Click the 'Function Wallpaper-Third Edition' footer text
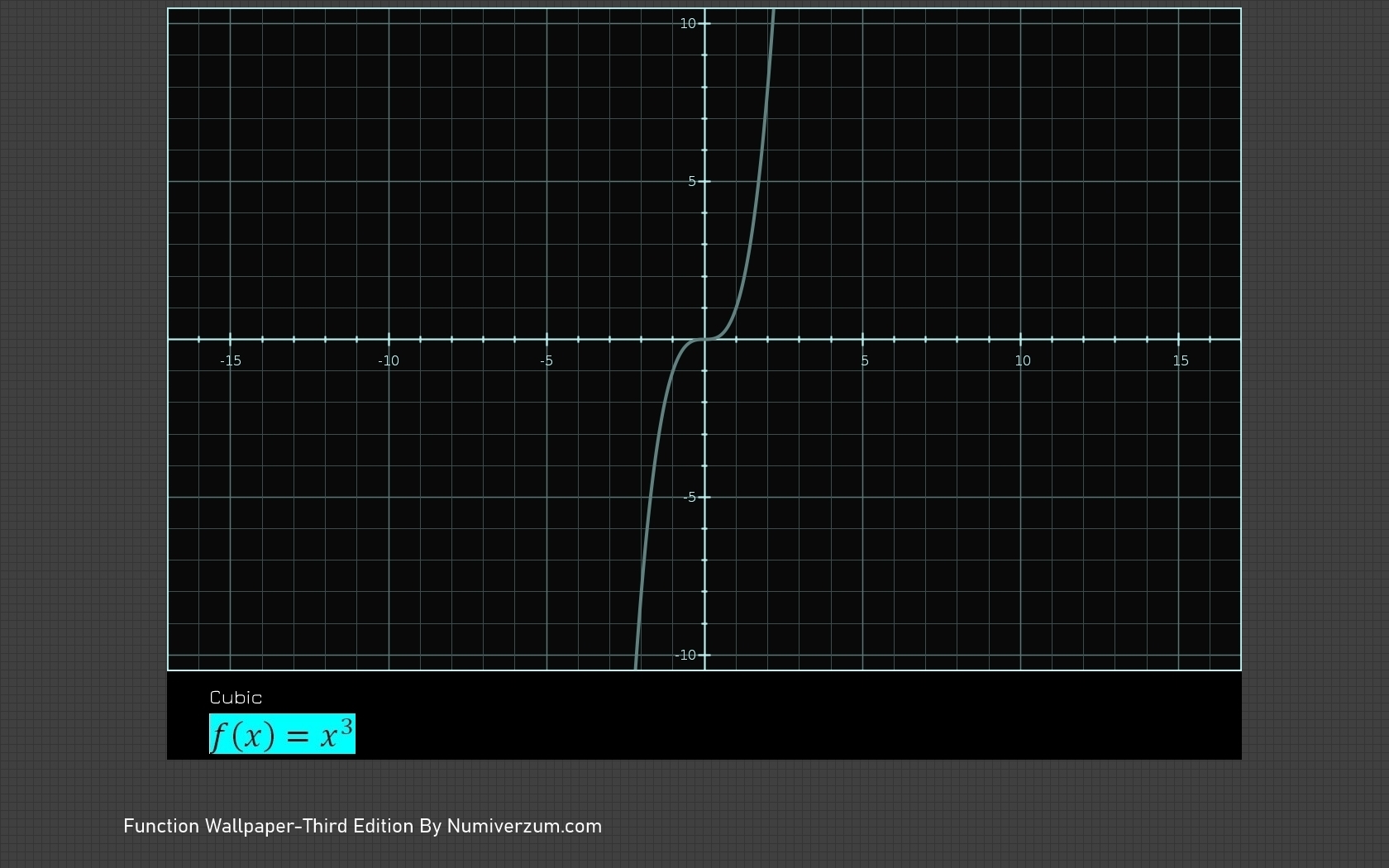 pos(269,827)
